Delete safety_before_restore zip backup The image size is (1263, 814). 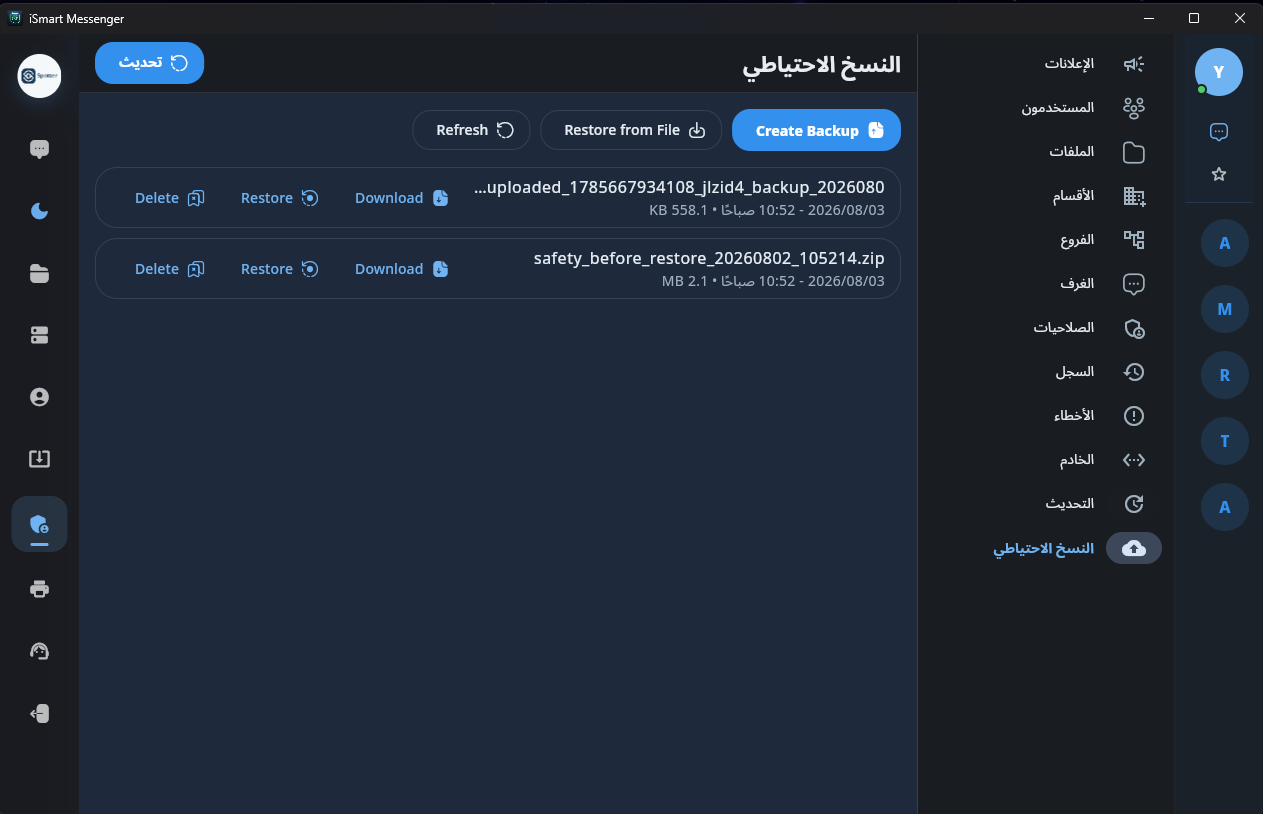pos(169,269)
